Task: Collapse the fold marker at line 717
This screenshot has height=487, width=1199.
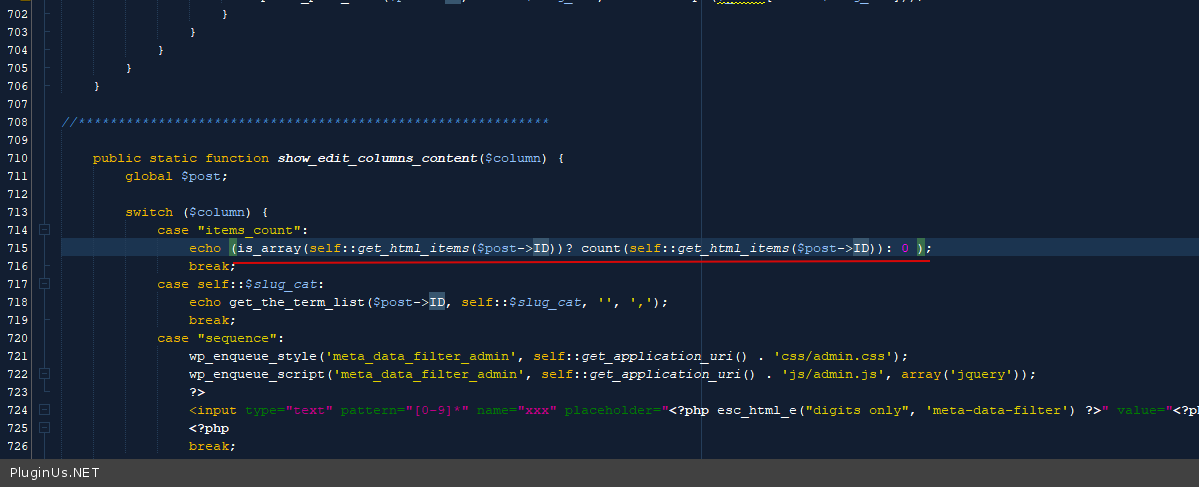Action: [44, 284]
